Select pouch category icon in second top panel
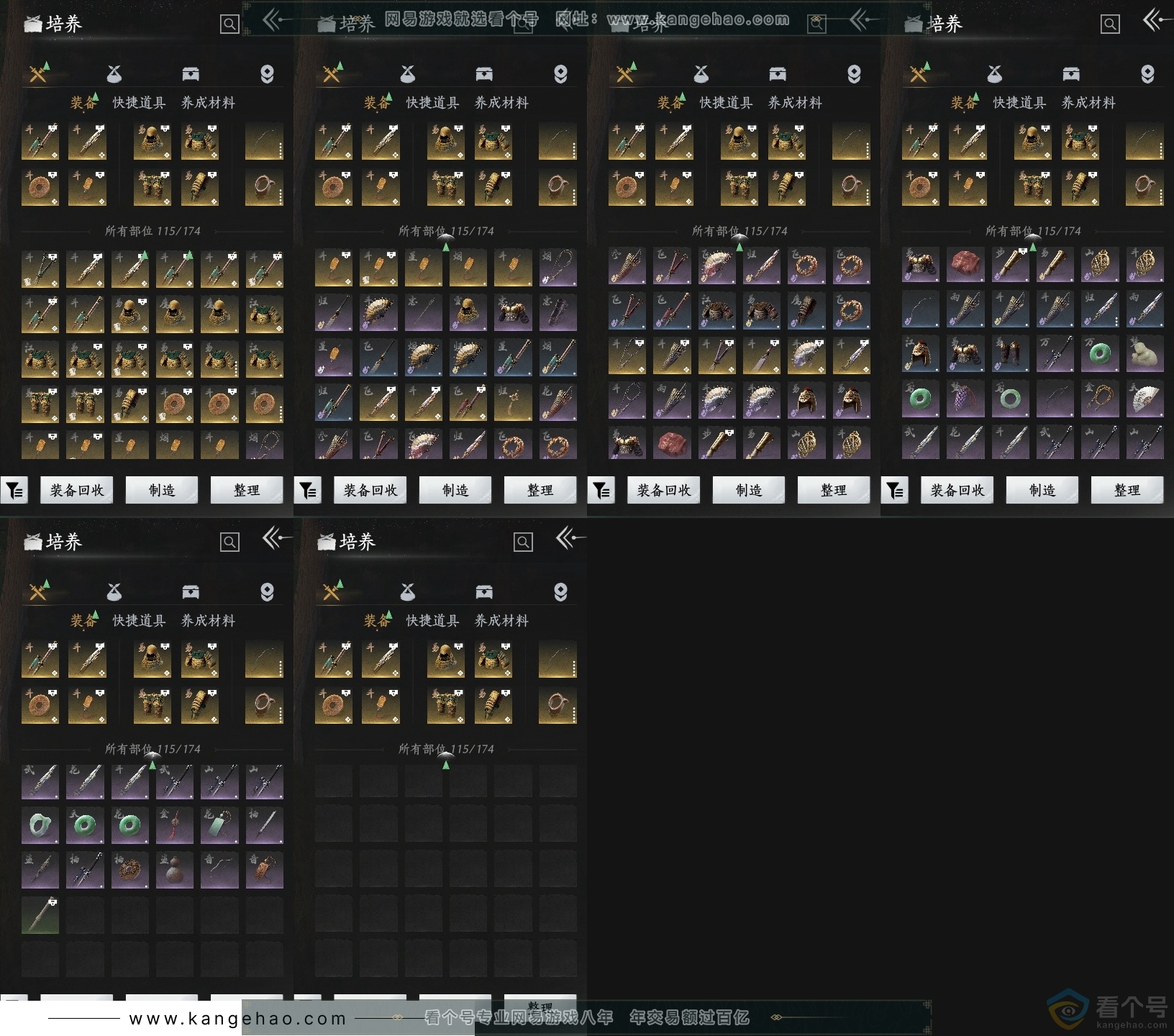The height and width of the screenshot is (1036, 1174). click(407, 73)
